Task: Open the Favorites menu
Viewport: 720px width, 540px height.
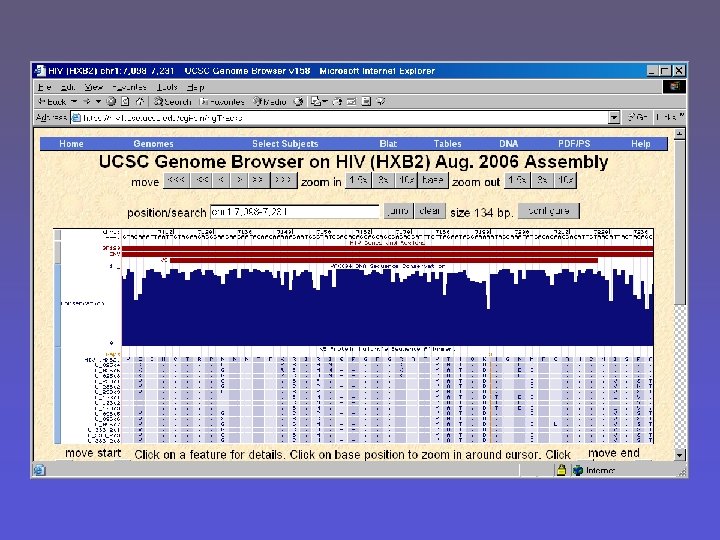Action: pyautogui.click(x=129, y=87)
